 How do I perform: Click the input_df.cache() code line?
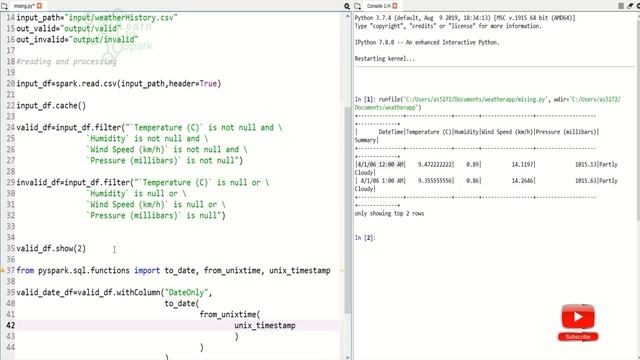51,105
